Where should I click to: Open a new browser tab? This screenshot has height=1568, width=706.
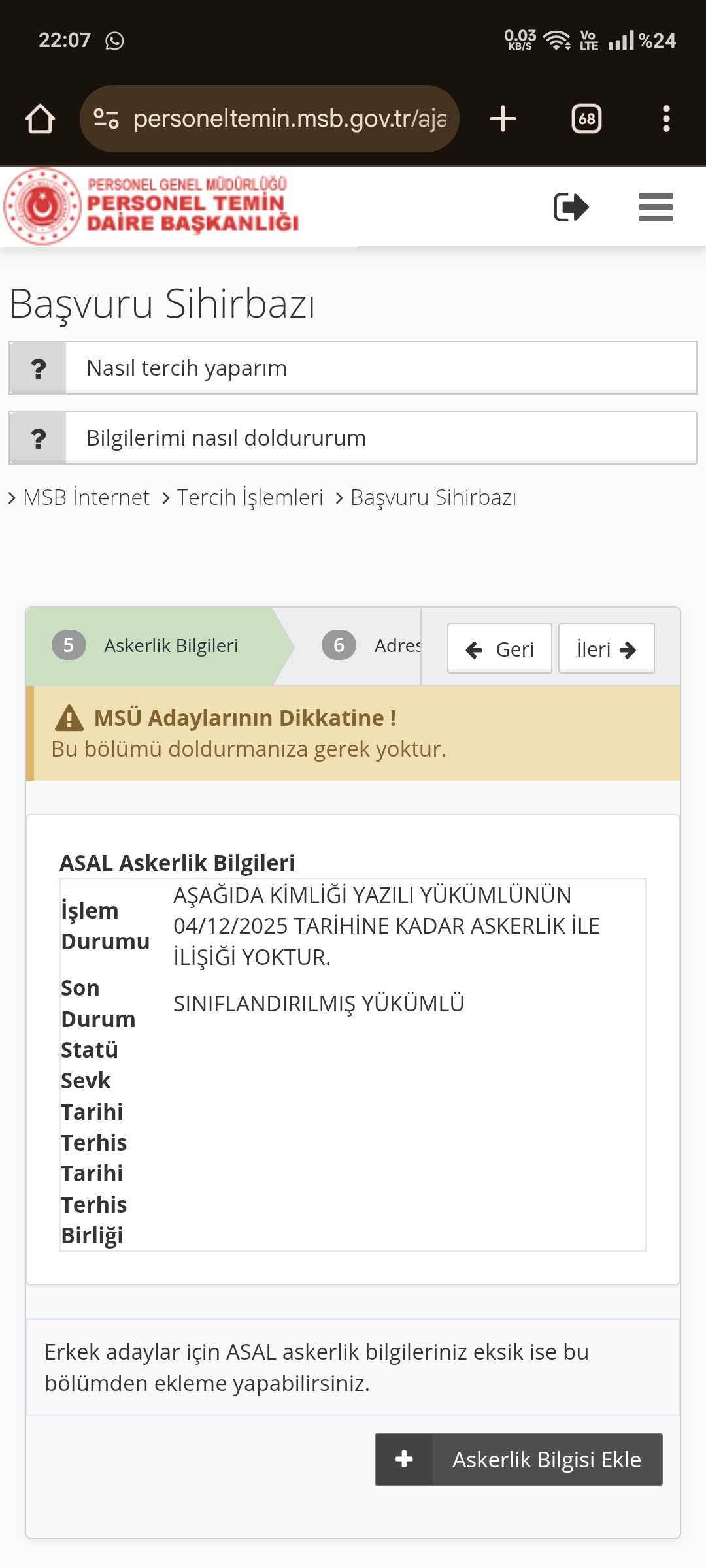[503, 119]
